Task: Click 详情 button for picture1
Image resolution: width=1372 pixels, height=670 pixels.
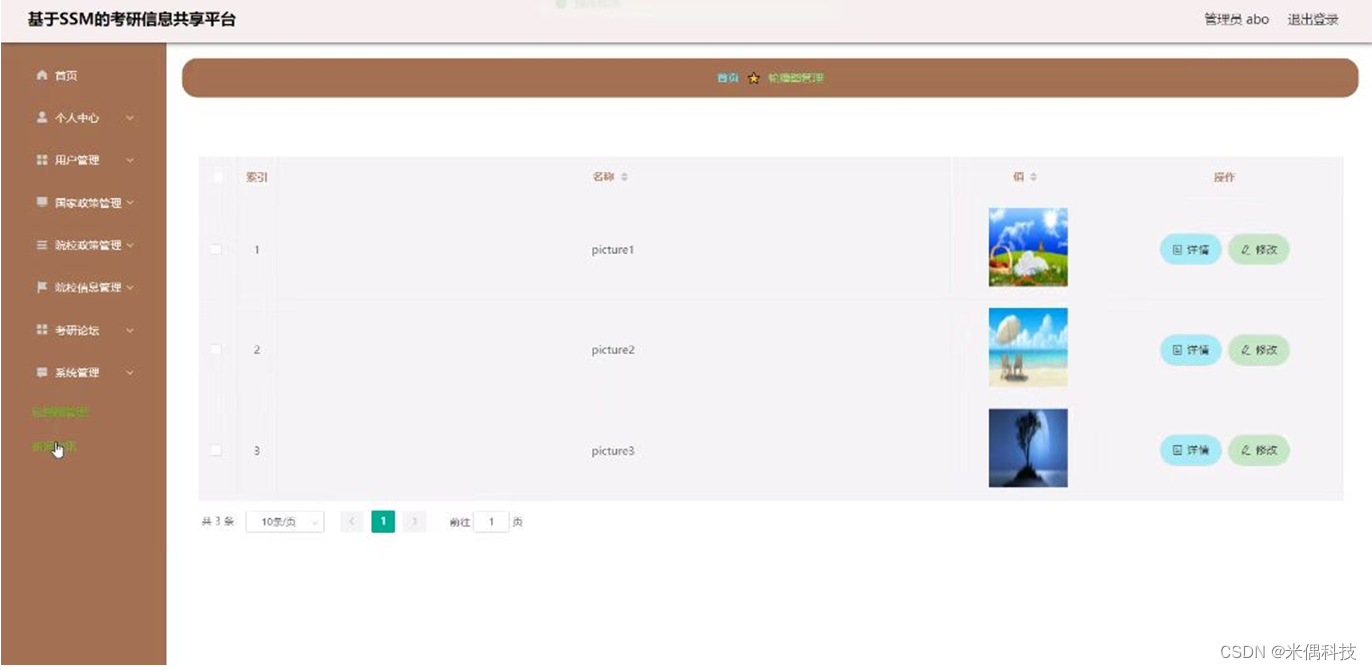Action: pos(1190,249)
